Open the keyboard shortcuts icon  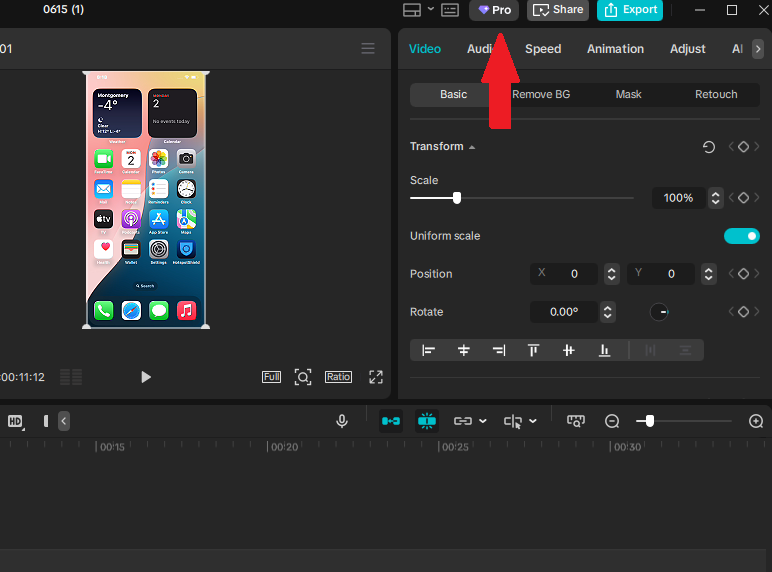pos(450,10)
